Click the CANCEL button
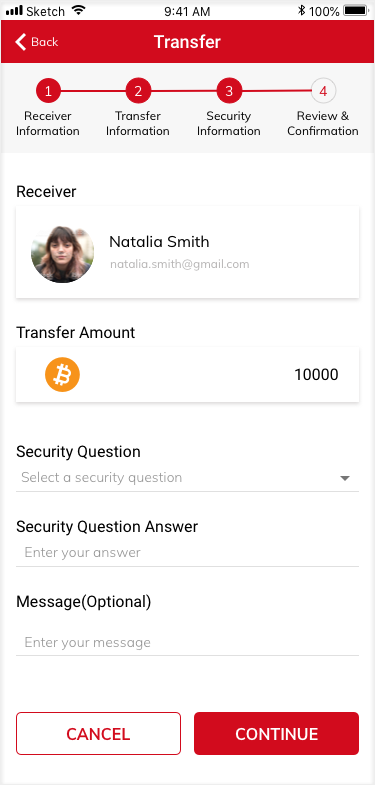 point(98,733)
